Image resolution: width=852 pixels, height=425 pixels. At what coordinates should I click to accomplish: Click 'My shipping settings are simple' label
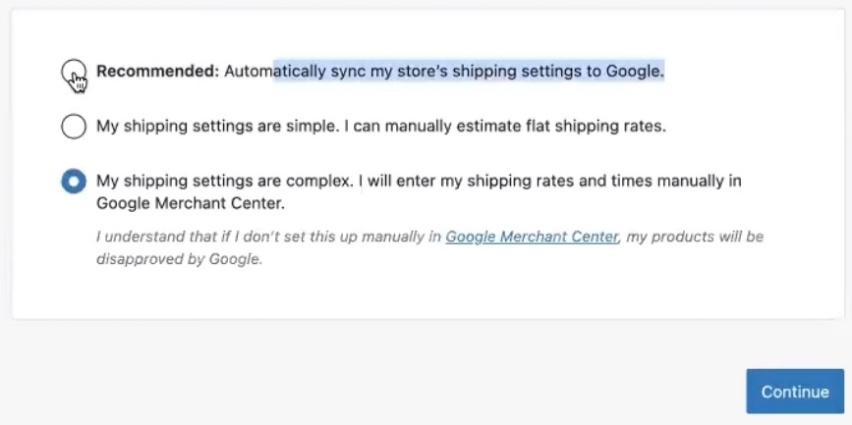point(198,127)
